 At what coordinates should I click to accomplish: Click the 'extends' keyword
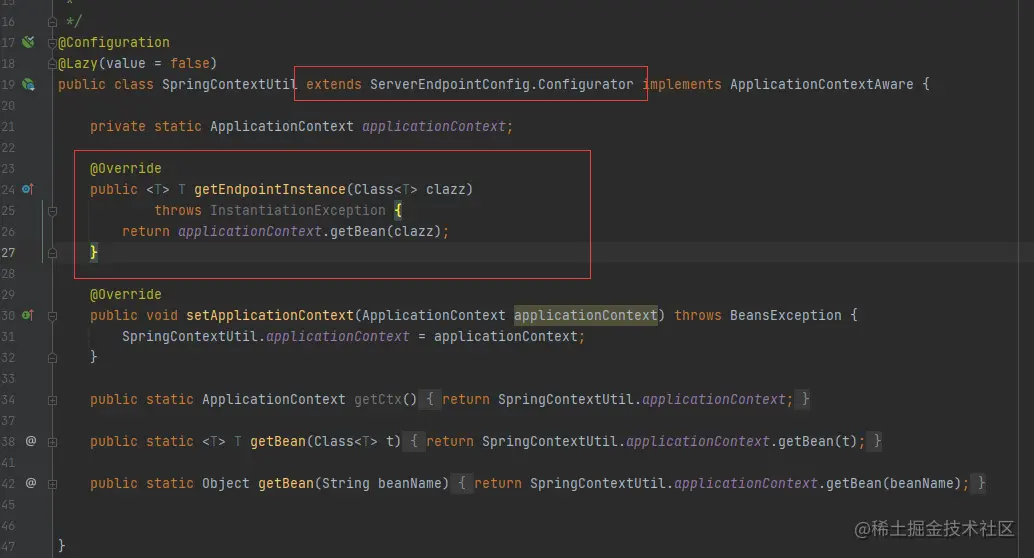334,84
